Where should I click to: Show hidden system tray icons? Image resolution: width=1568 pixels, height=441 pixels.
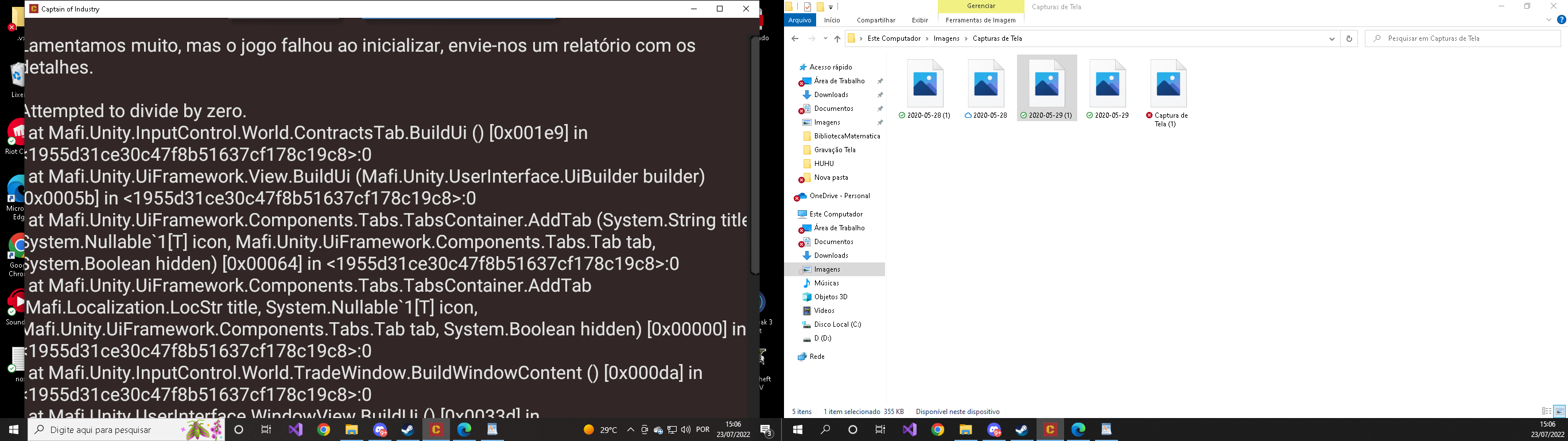coord(631,430)
